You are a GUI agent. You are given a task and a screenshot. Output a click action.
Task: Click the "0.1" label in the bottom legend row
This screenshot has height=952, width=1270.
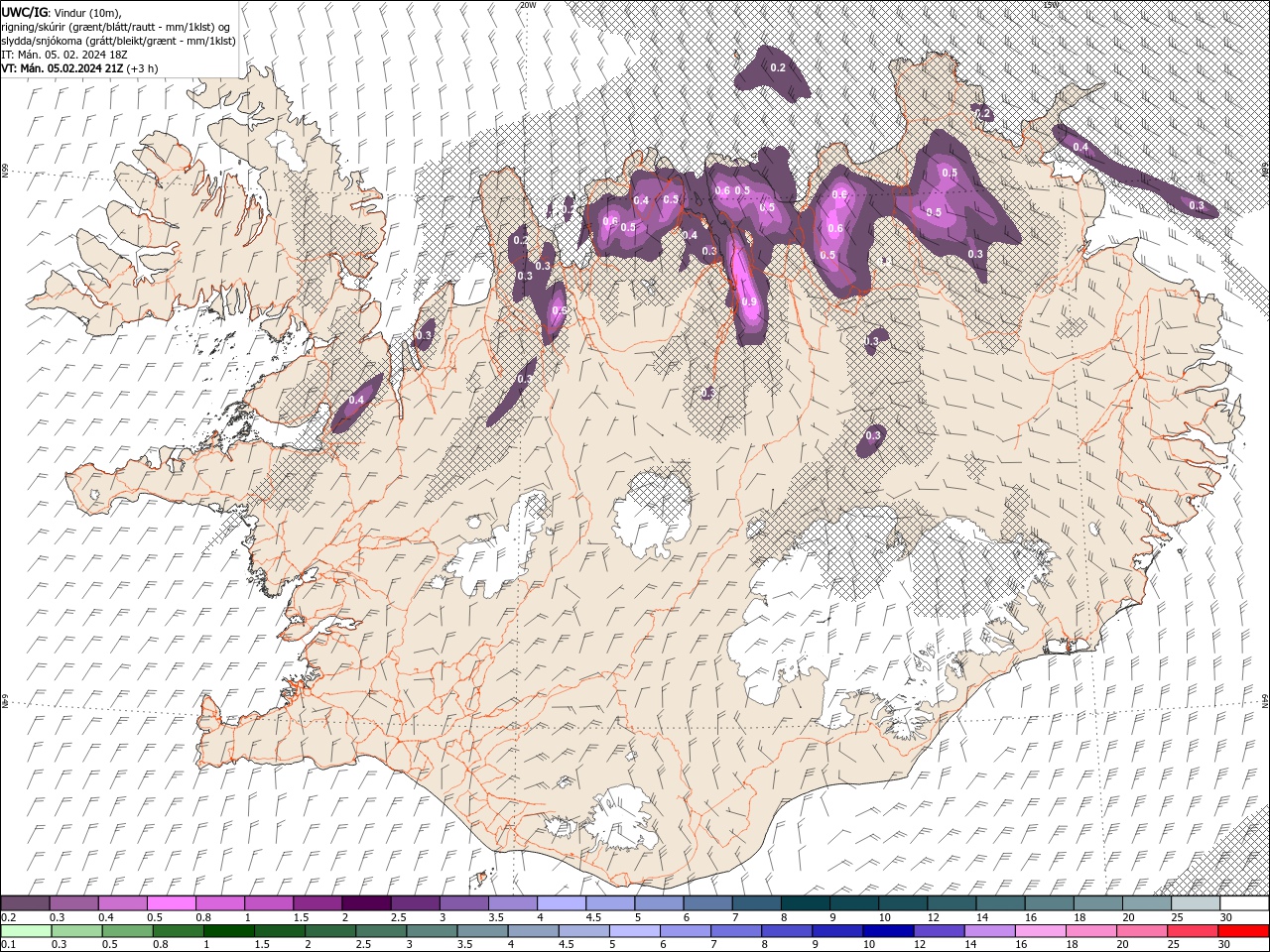tap(8, 944)
